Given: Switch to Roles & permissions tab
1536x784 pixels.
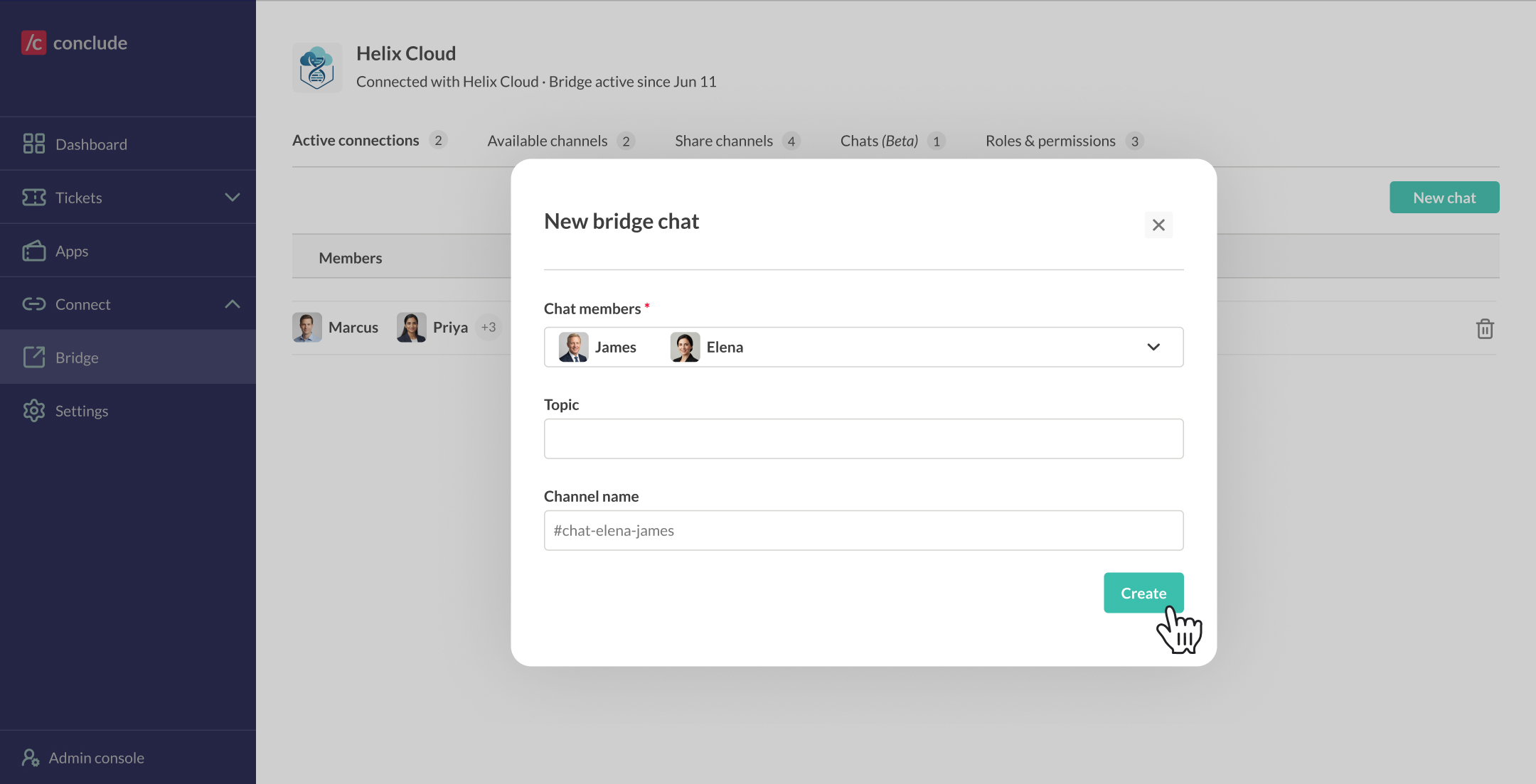Looking at the screenshot, I should 1064,141.
